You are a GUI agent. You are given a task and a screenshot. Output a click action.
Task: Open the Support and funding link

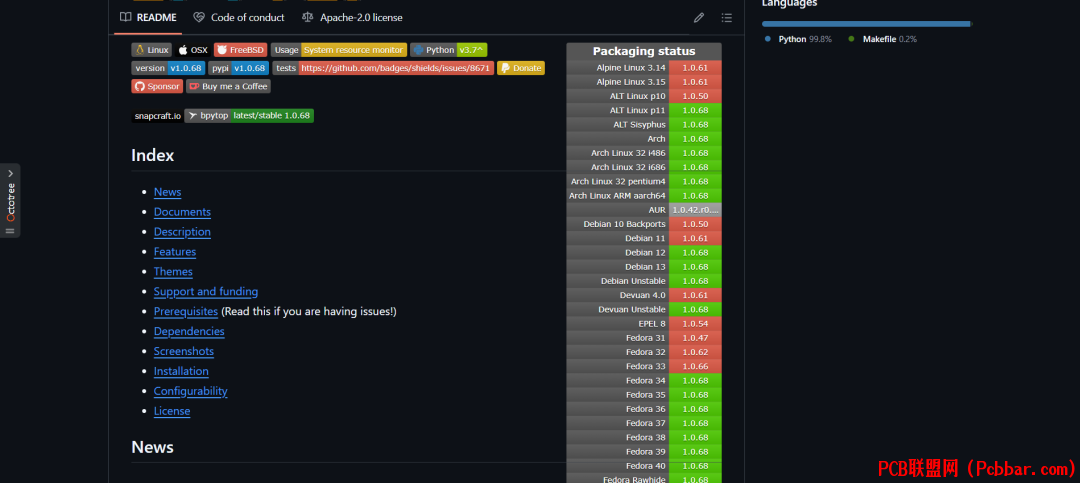point(206,291)
